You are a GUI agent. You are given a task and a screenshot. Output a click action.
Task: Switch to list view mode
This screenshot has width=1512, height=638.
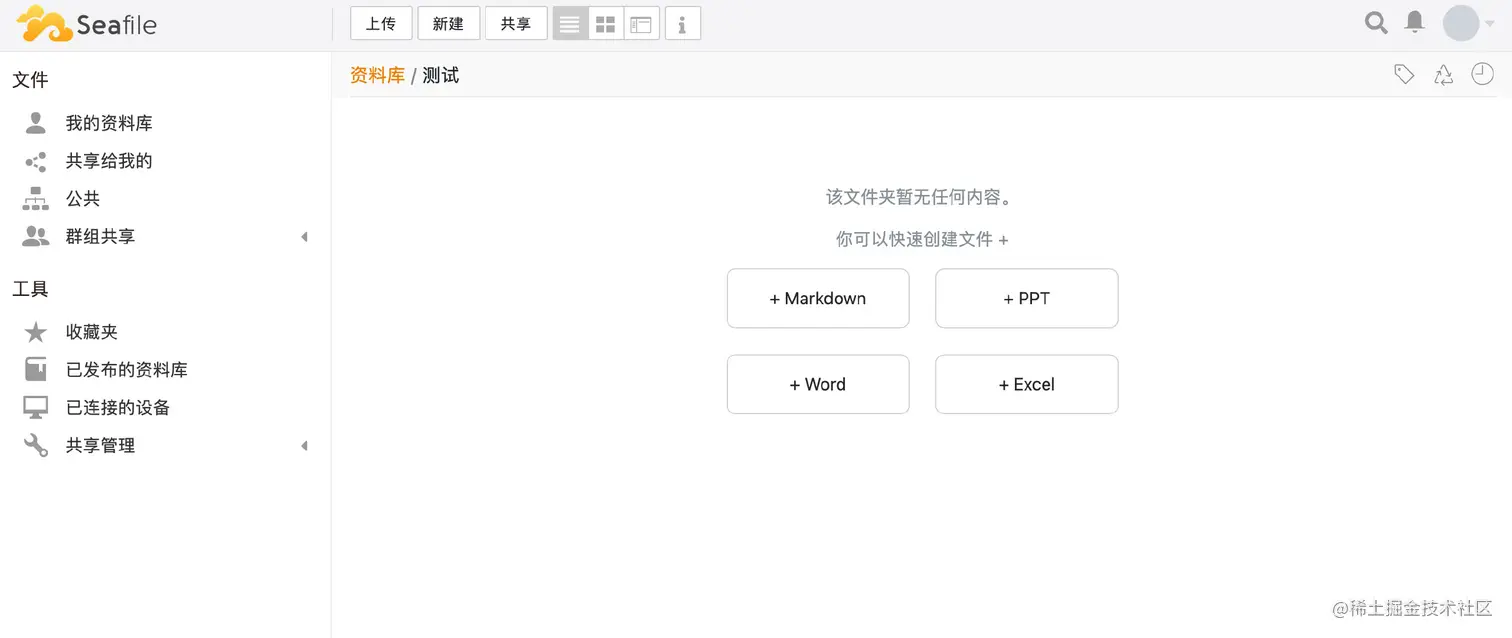pos(570,24)
